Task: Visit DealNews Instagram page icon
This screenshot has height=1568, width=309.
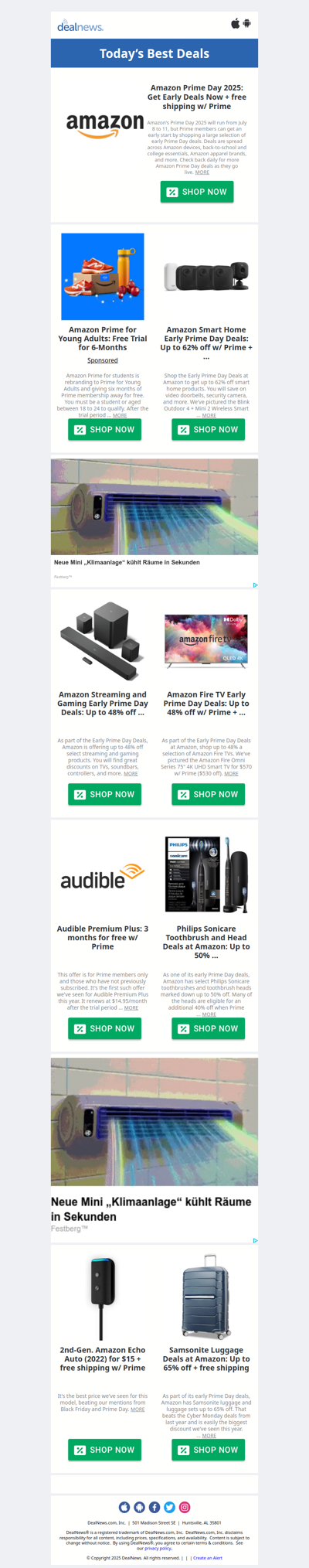Action: point(185,1507)
